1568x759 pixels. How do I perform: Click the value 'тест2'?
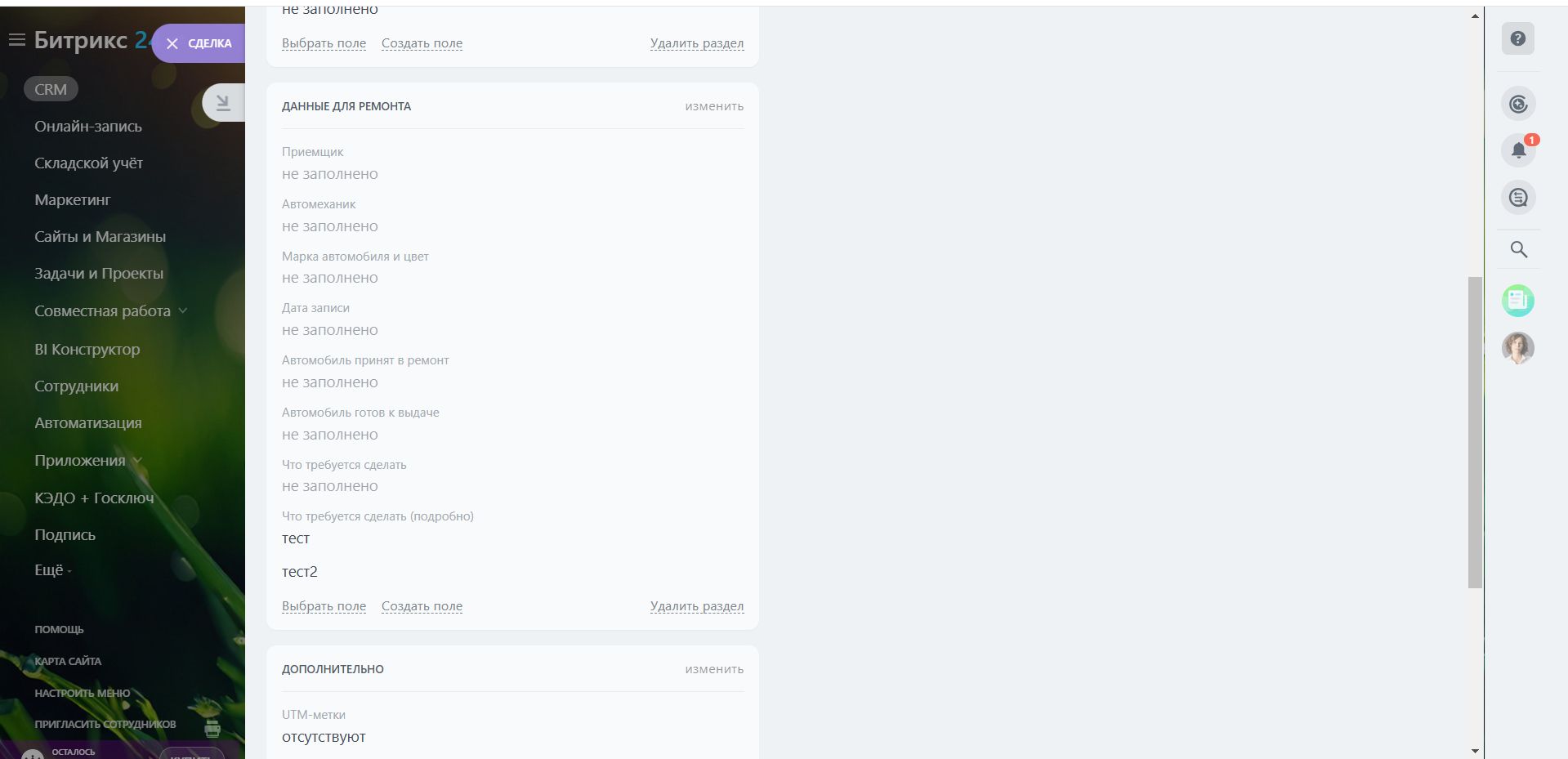(300, 572)
